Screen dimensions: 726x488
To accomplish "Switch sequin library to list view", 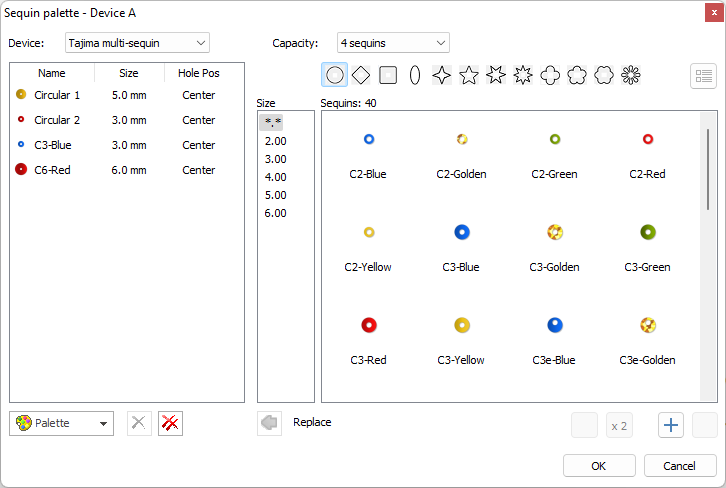I will [x=703, y=75].
